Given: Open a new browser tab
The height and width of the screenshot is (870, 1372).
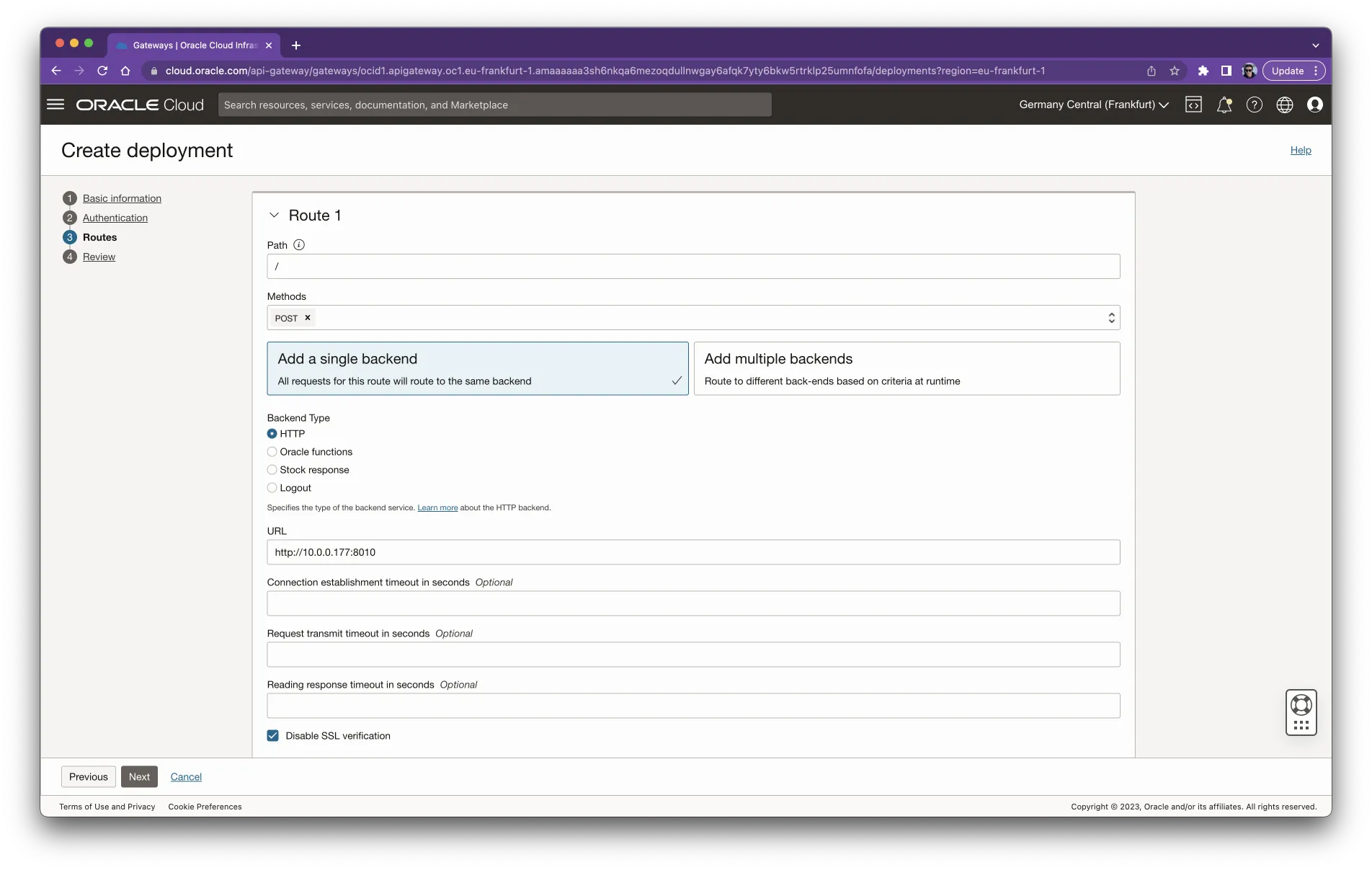Looking at the screenshot, I should 296,45.
